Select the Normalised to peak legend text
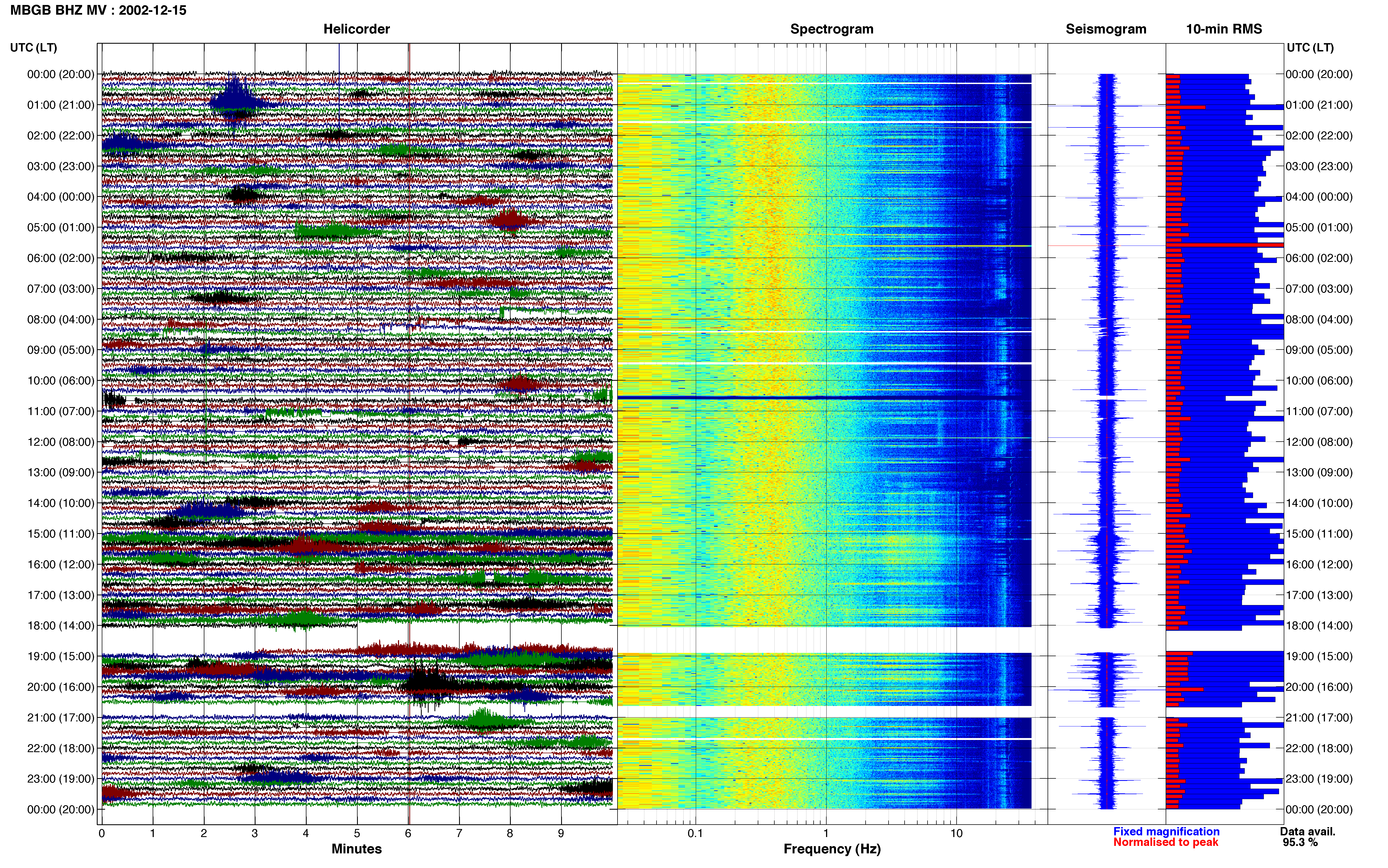This screenshot has width=1388, height=868. coord(1165,842)
